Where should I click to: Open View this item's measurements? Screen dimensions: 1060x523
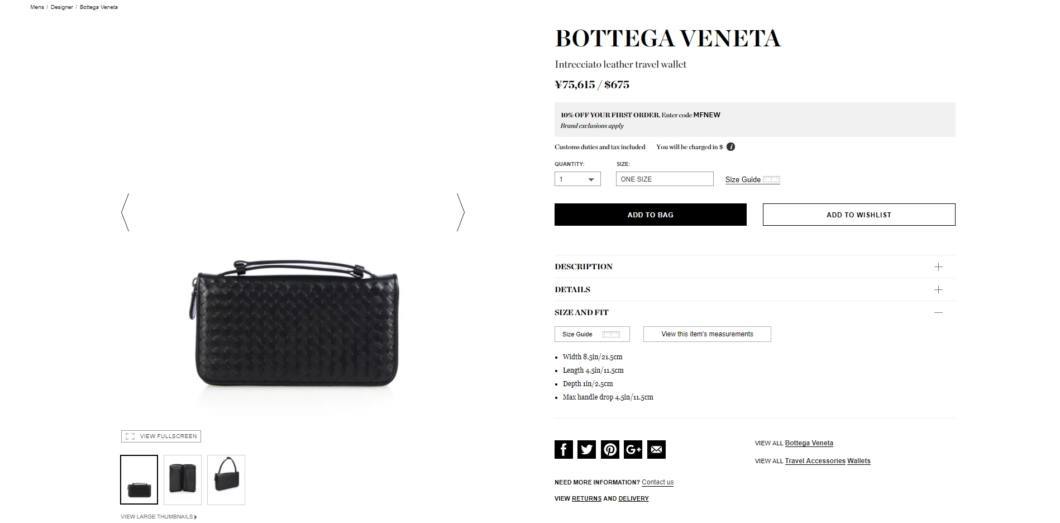coord(707,334)
